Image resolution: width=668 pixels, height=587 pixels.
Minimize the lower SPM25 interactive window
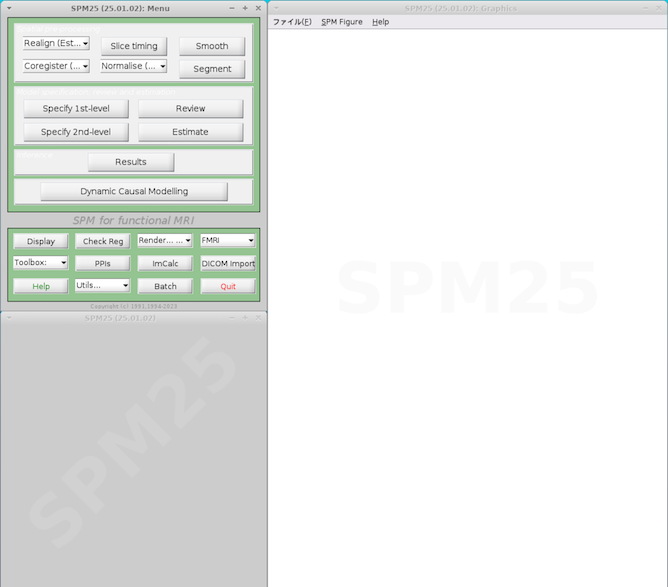[x=232, y=318]
